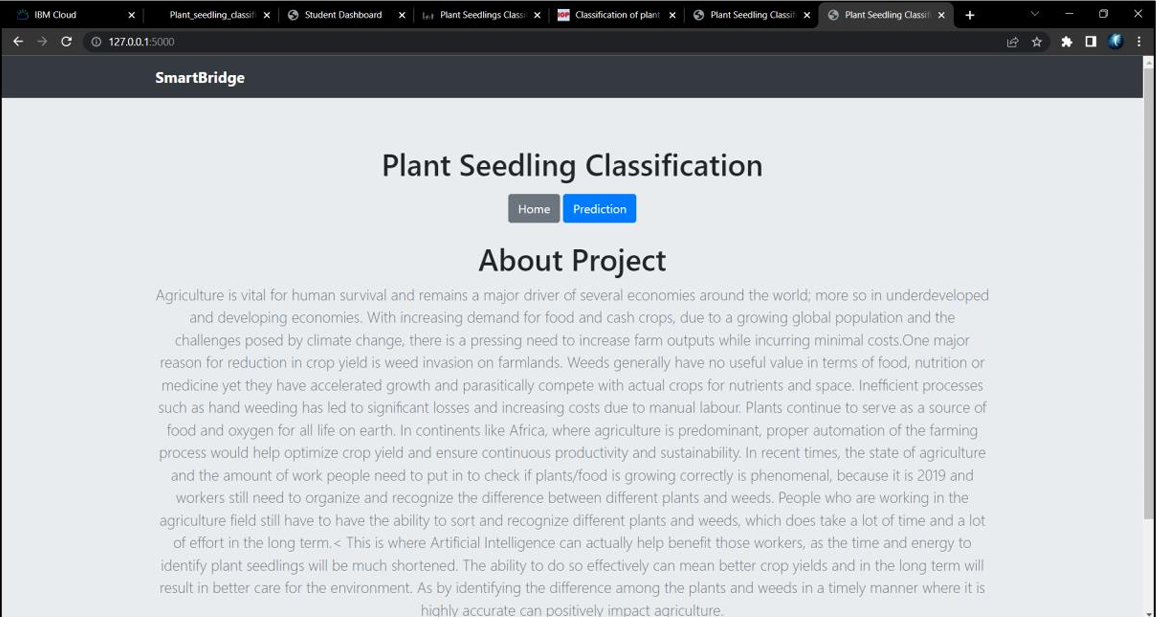Click the share icon in the address bar
Image resolution: width=1156 pixels, height=617 pixels.
[1012, 42]
